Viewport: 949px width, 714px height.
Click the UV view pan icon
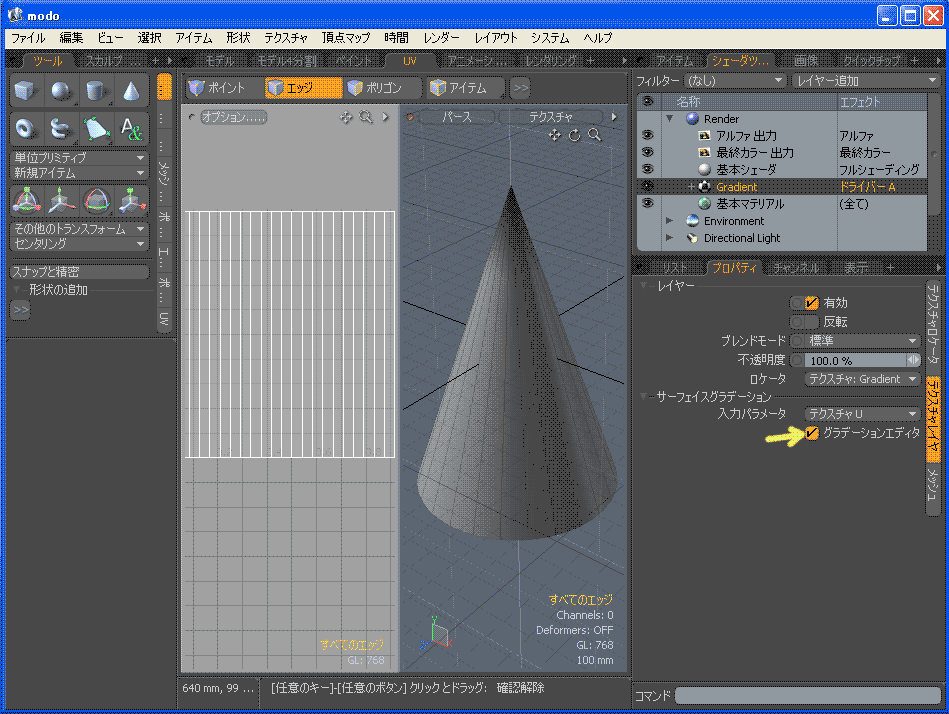[x=346, y=117]
